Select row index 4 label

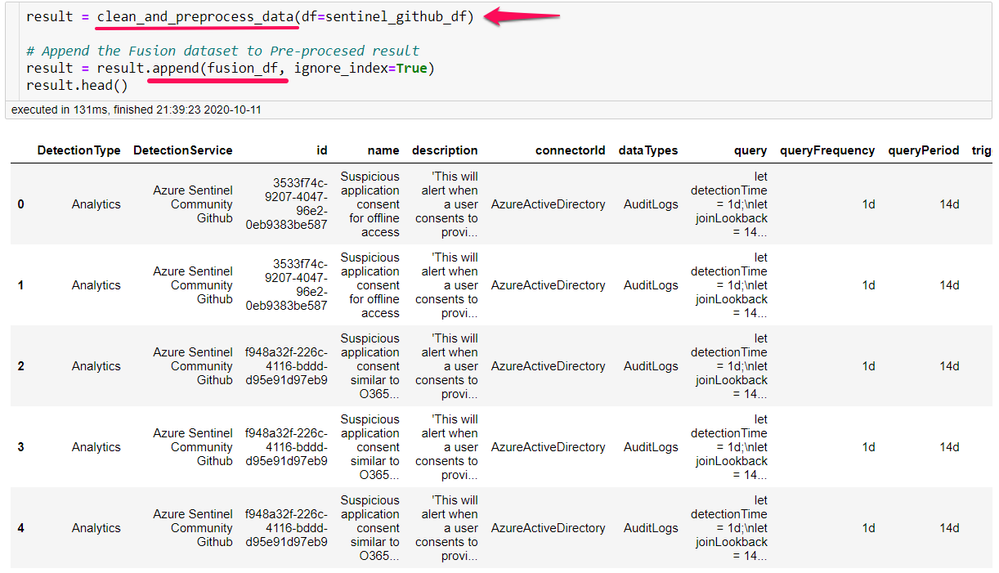[21, 528]
